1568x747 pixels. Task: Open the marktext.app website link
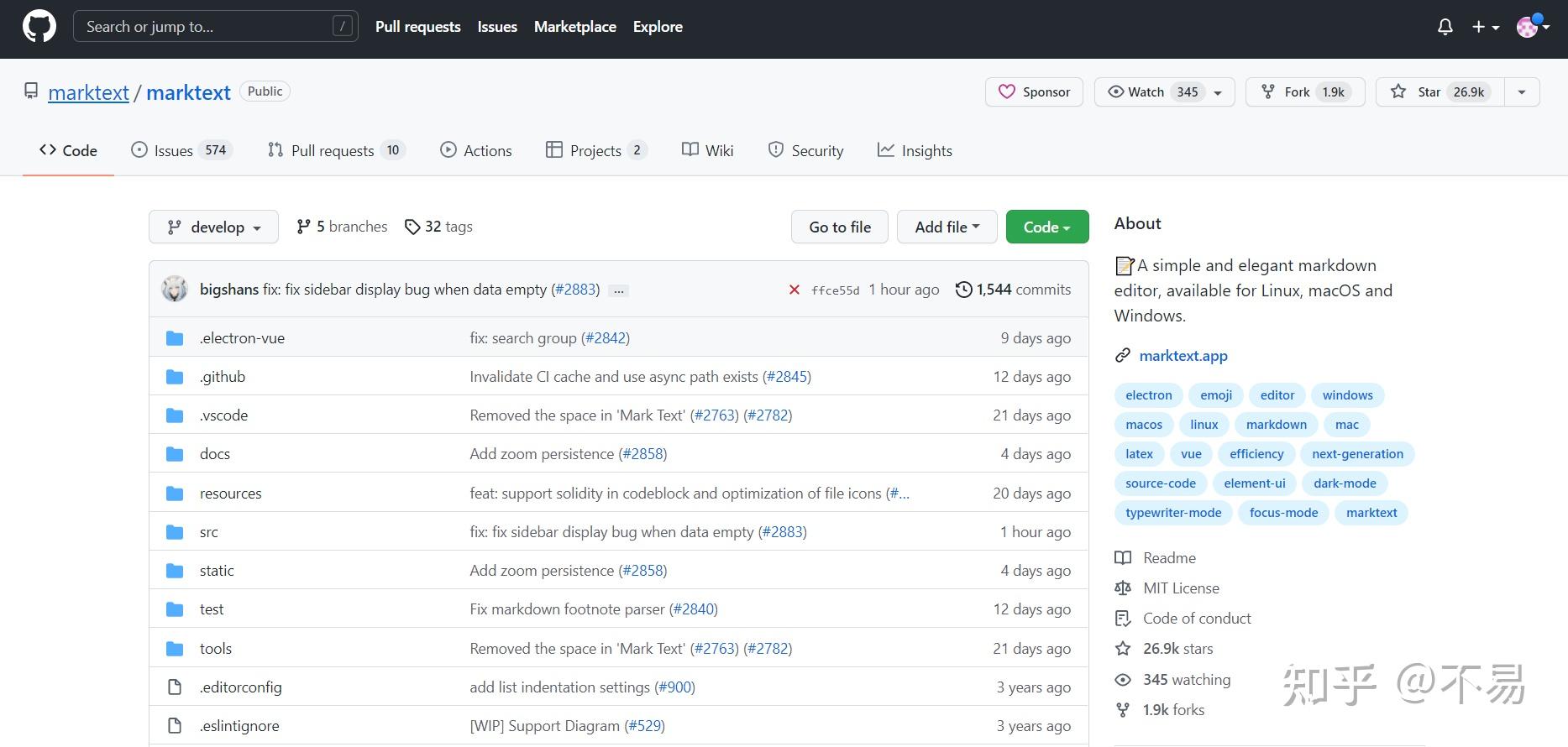click(x=1183, y=356)
